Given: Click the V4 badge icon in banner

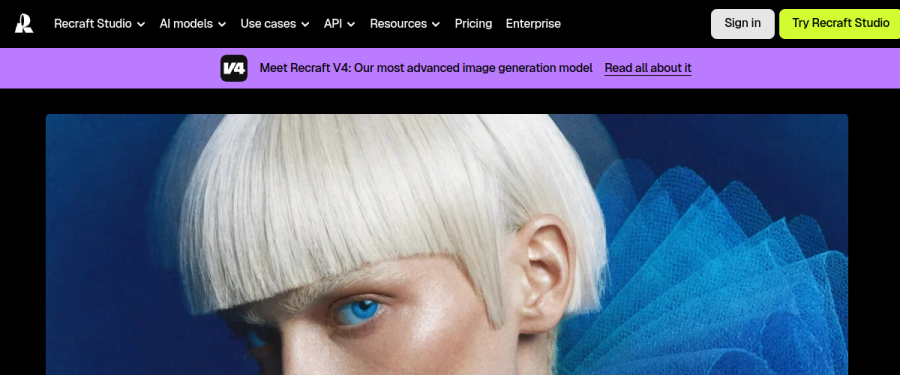Looking at the screenshot, I should (234, 68).
